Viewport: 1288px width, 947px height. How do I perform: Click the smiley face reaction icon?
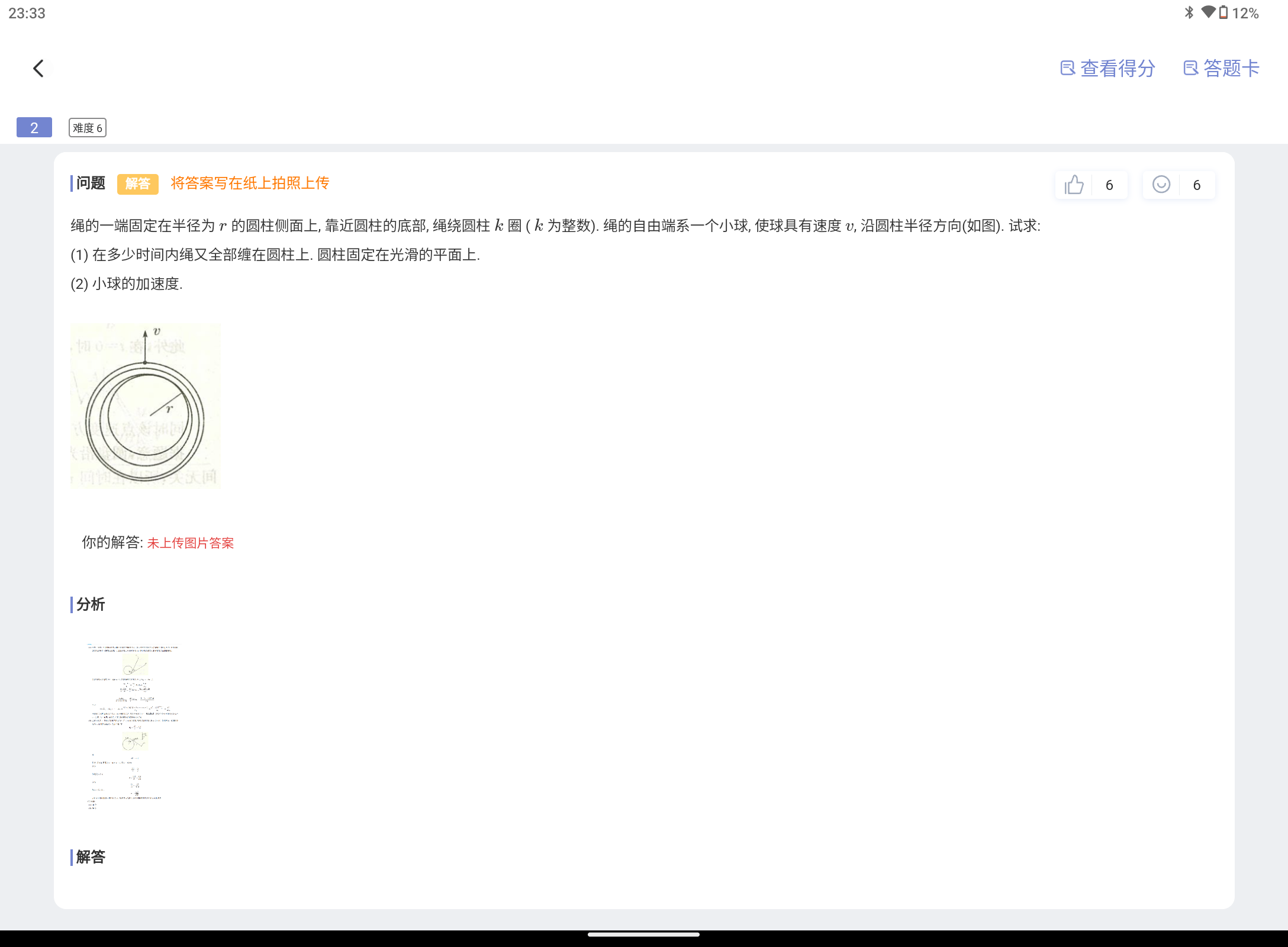[1161, 185]
